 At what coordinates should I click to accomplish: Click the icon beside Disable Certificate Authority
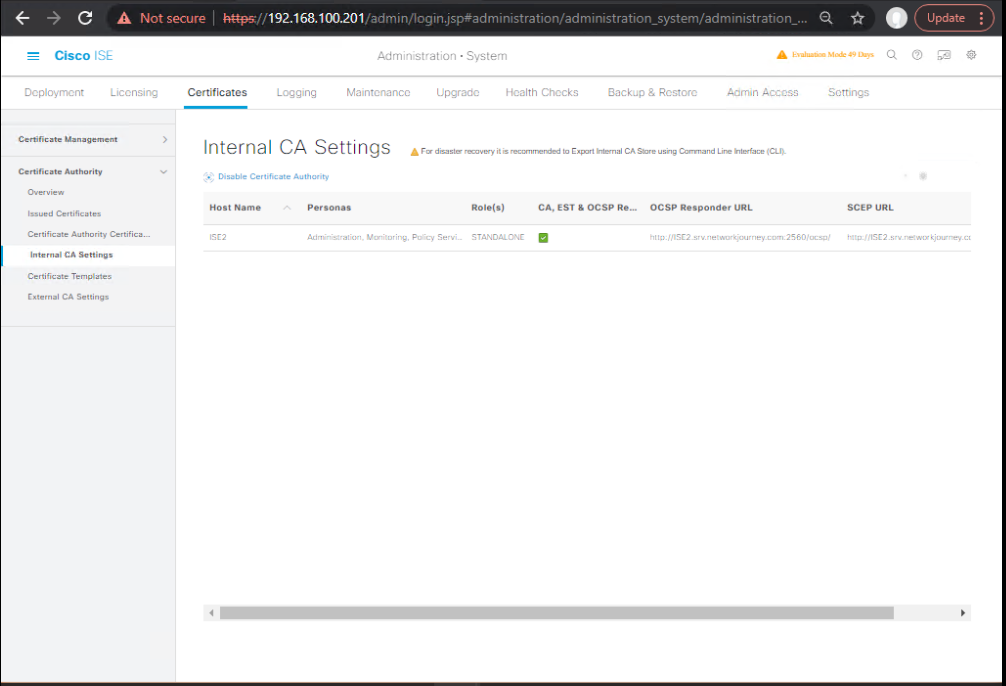point(209,177)
